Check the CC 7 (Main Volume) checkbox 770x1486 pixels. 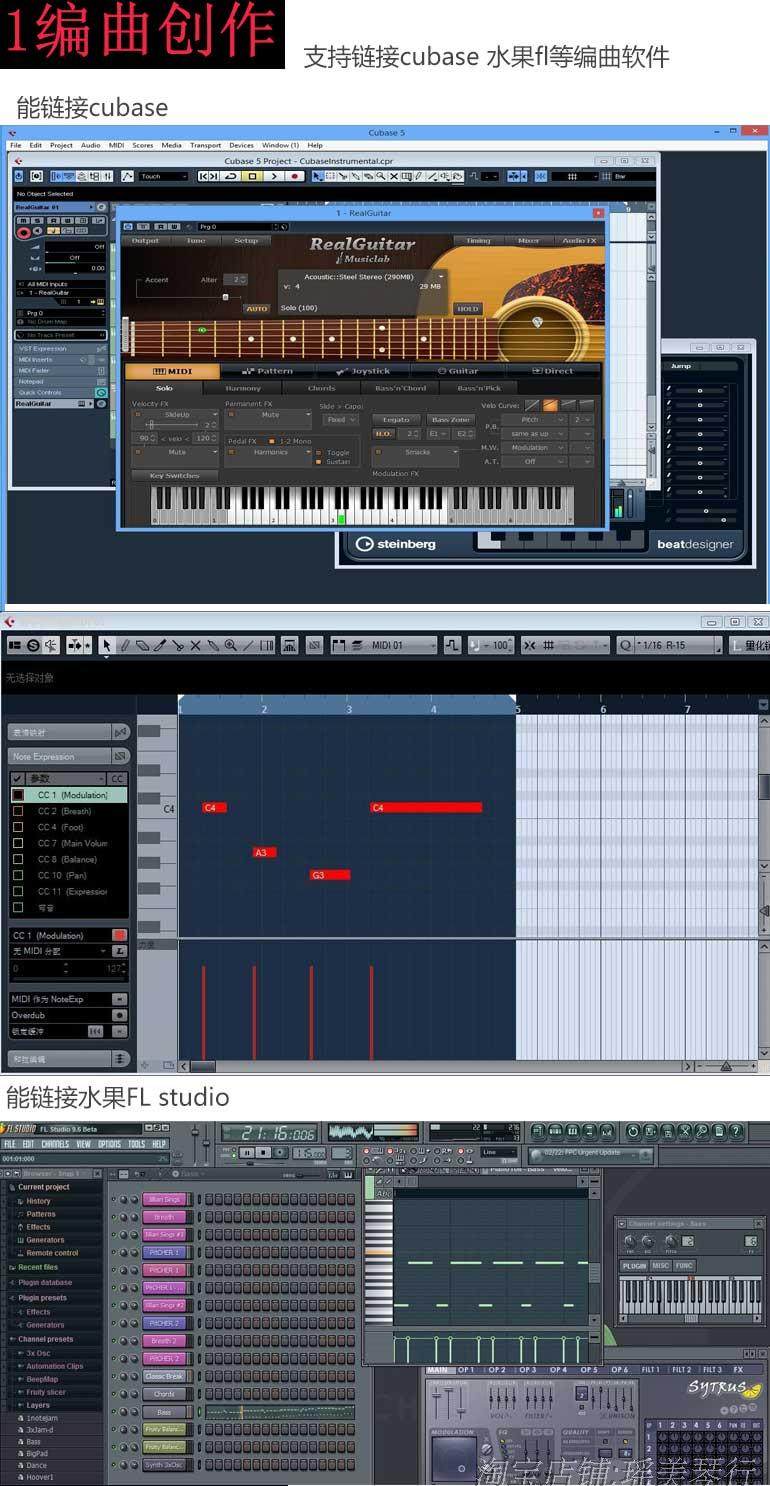pos(17,843)
